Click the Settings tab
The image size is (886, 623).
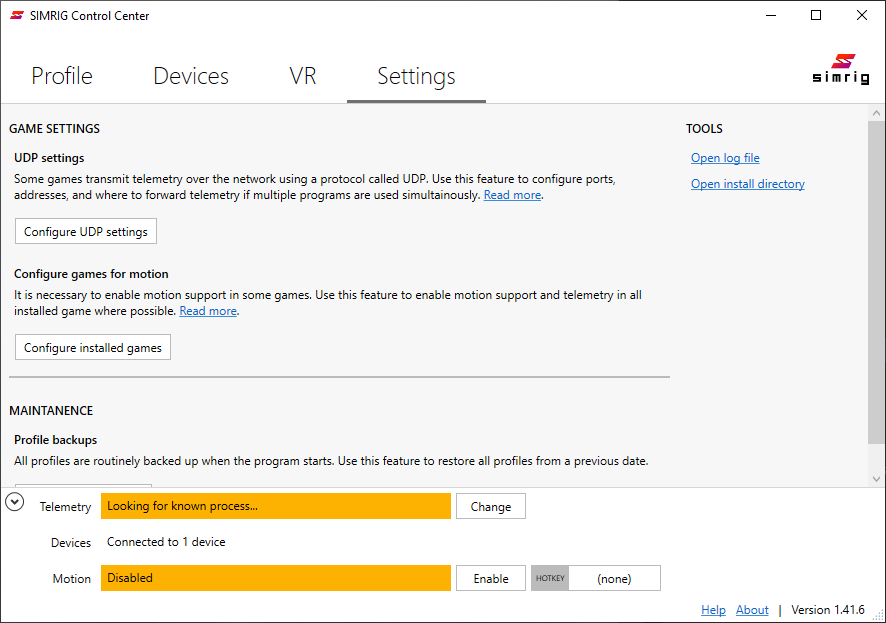[x=416, y=76]
